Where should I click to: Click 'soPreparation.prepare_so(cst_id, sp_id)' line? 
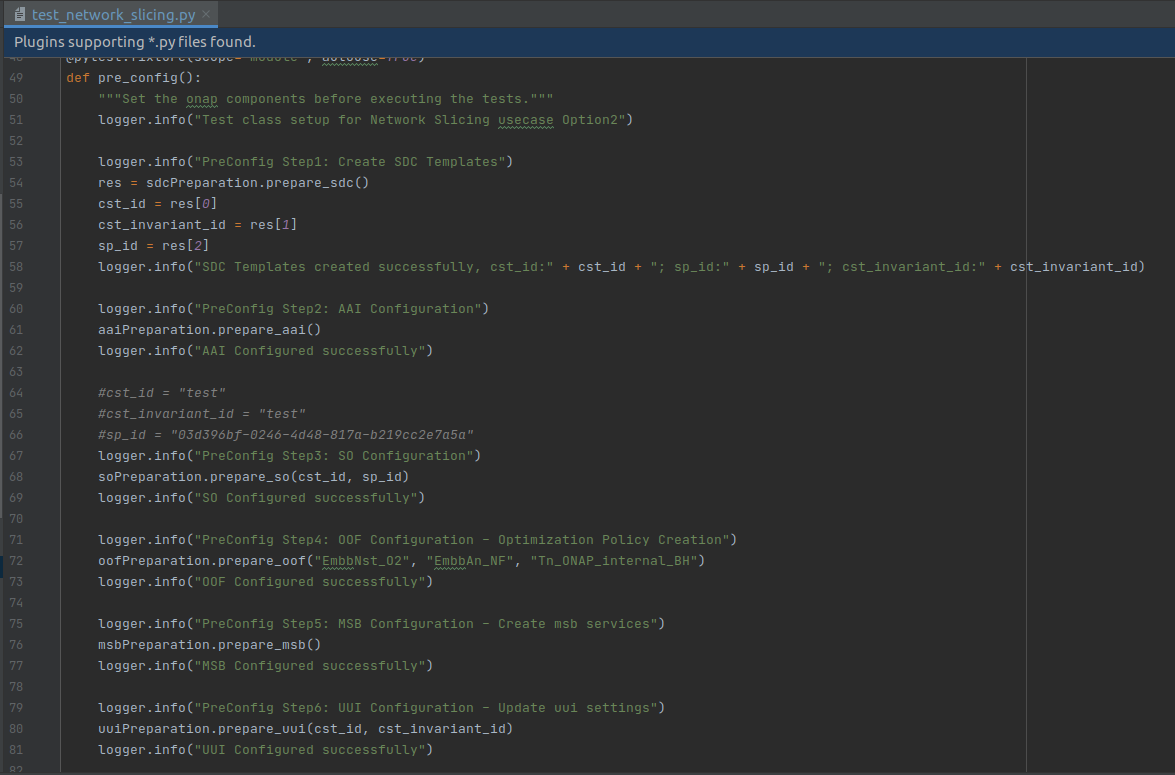pos(253,477)
